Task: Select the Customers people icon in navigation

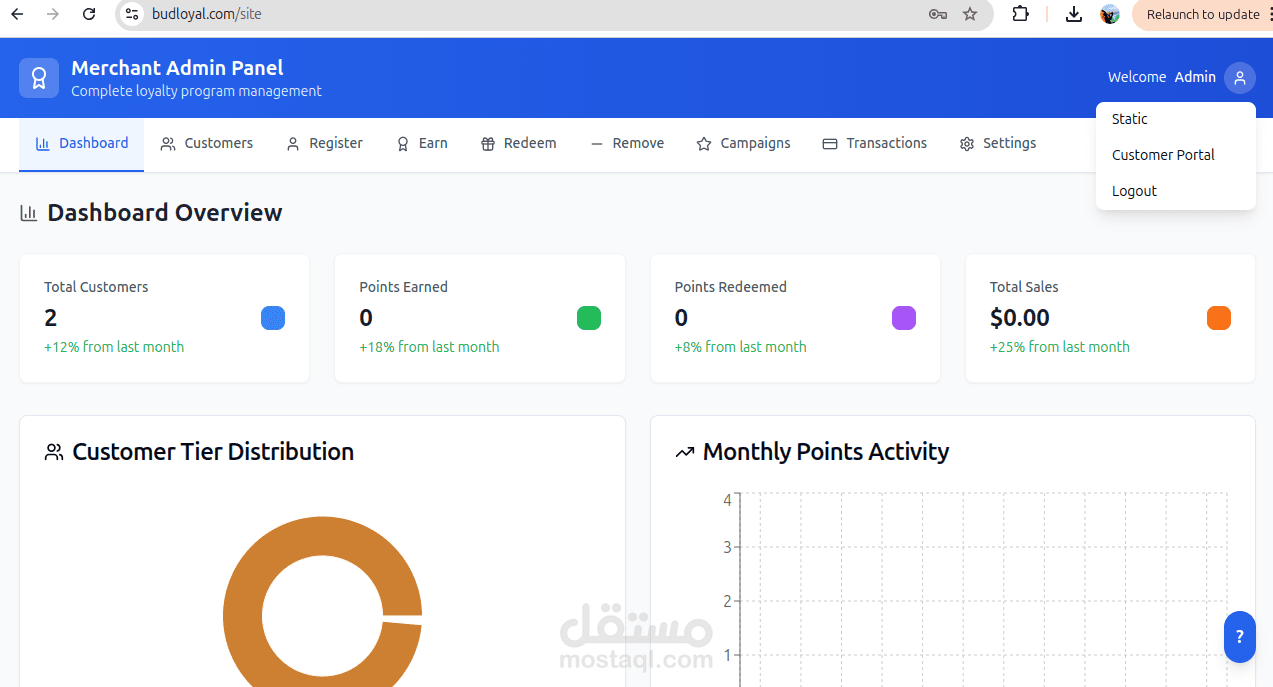Action: point(169,143)
